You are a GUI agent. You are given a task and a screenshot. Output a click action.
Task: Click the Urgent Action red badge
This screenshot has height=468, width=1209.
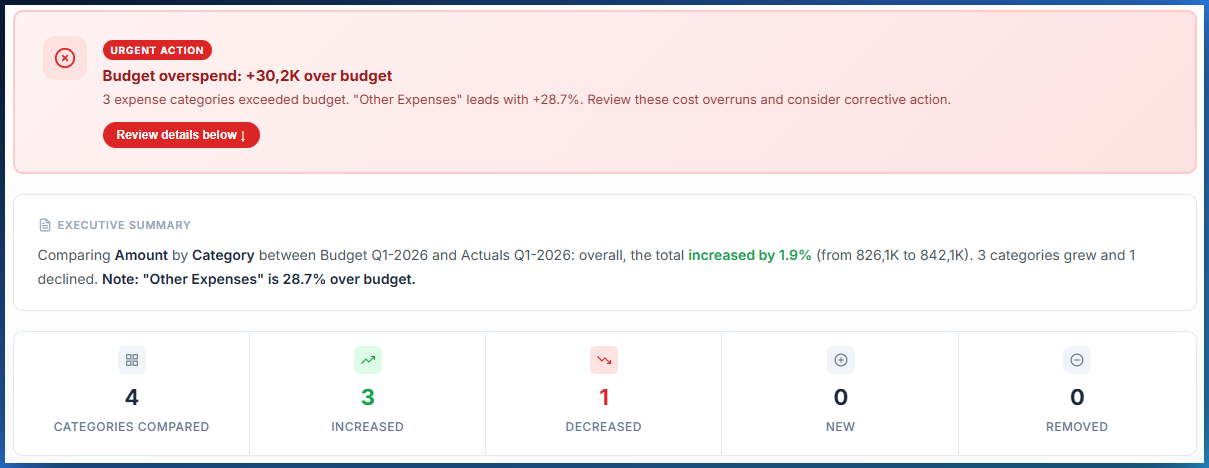point(157,50)
